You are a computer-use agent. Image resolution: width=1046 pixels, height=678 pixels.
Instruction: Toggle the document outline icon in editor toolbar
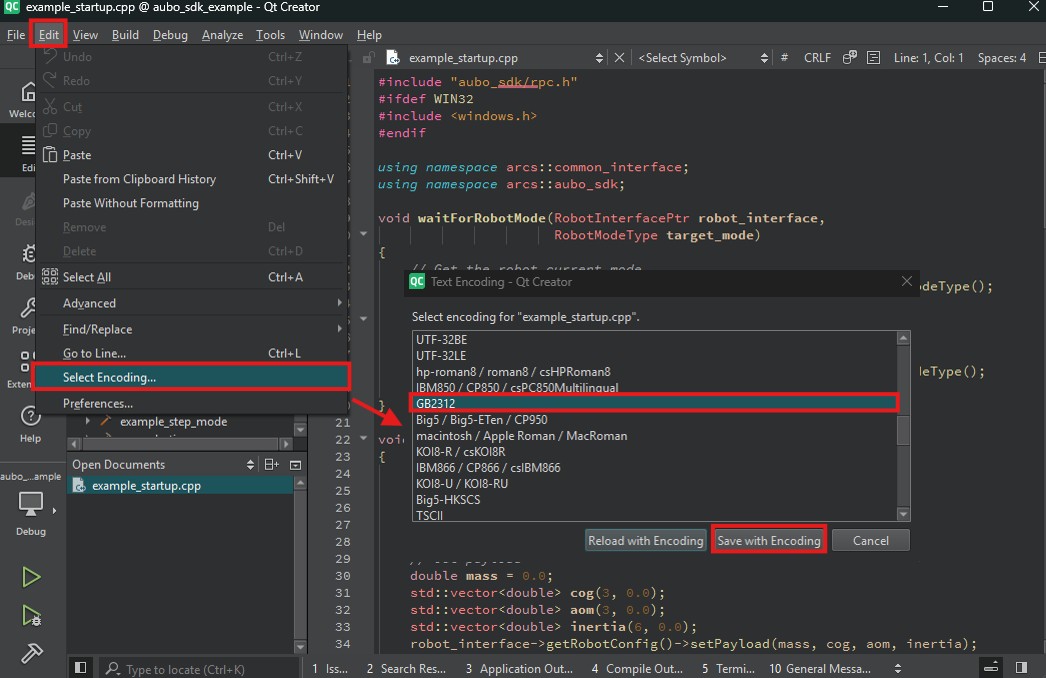click(873, 58)
